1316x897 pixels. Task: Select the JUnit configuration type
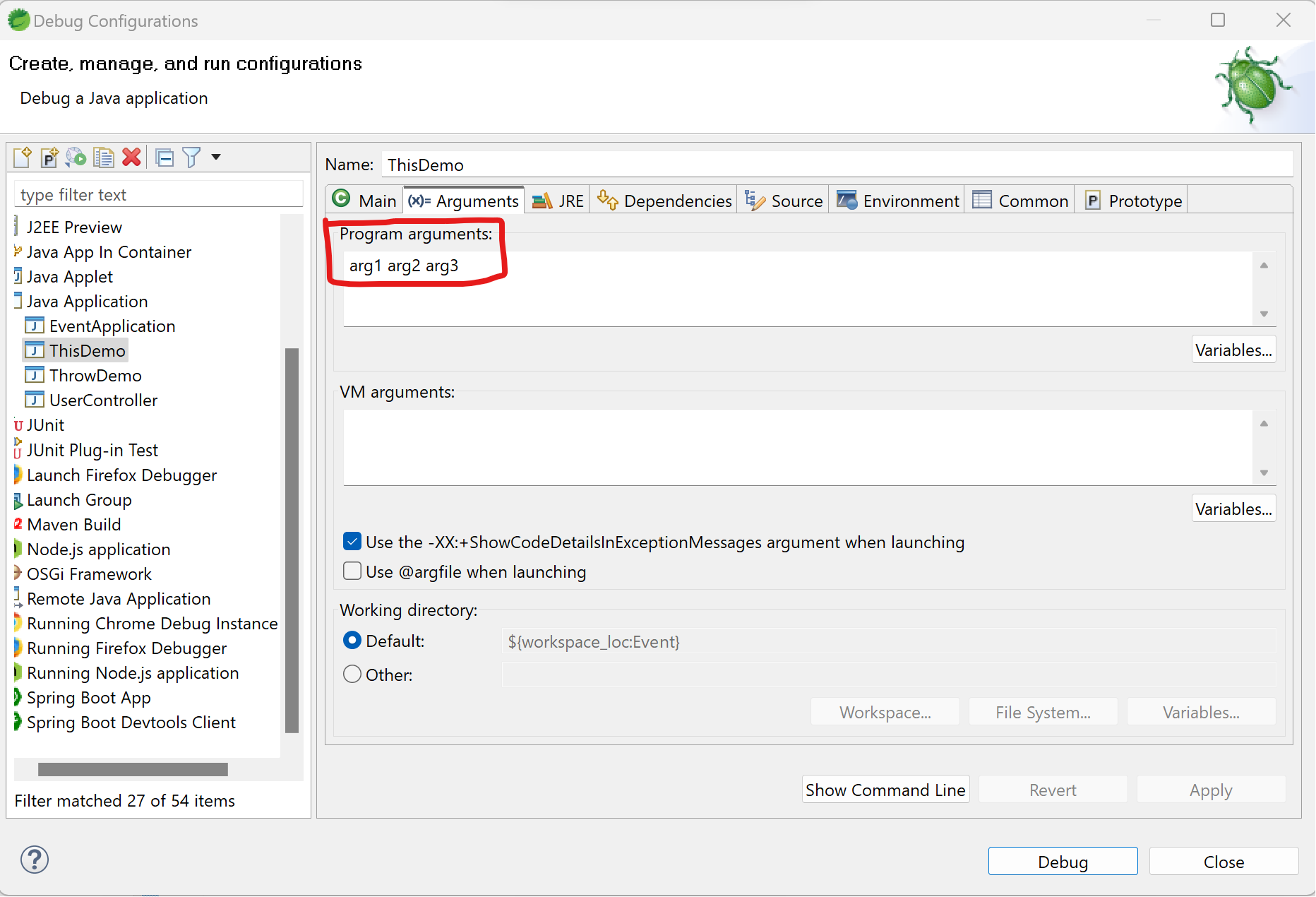[45, 425]
